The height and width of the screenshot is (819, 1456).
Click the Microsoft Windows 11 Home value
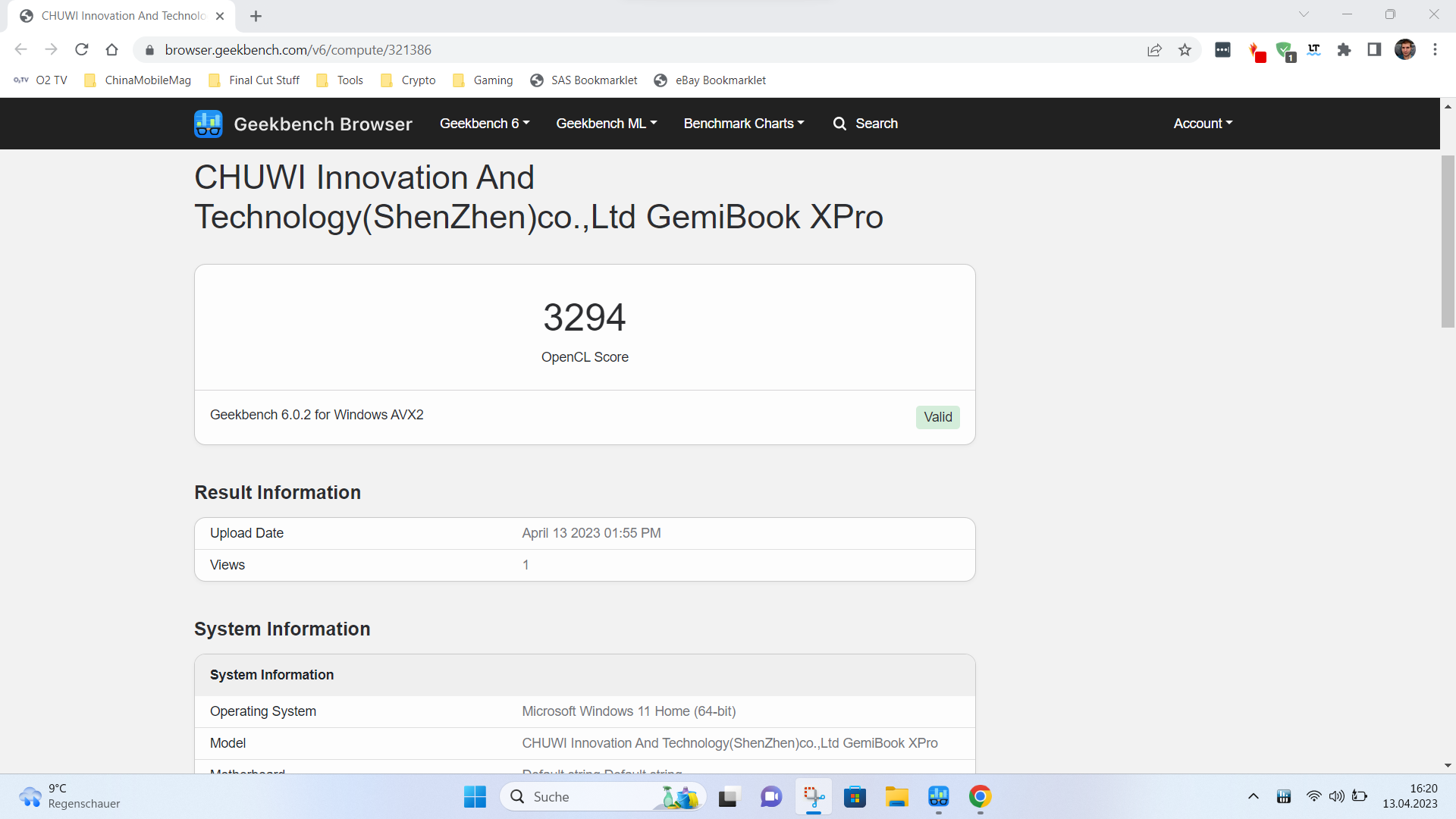point(629,711)
